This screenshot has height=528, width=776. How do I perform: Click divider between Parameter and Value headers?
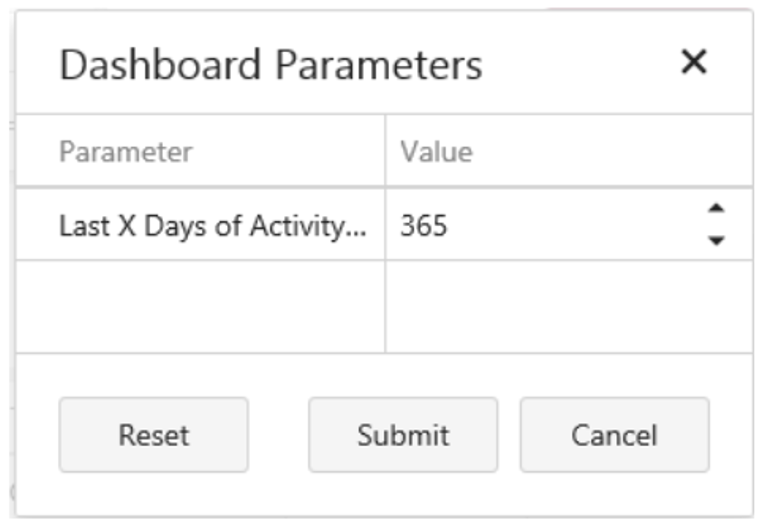pyautogui.click(x=385, y=151)
